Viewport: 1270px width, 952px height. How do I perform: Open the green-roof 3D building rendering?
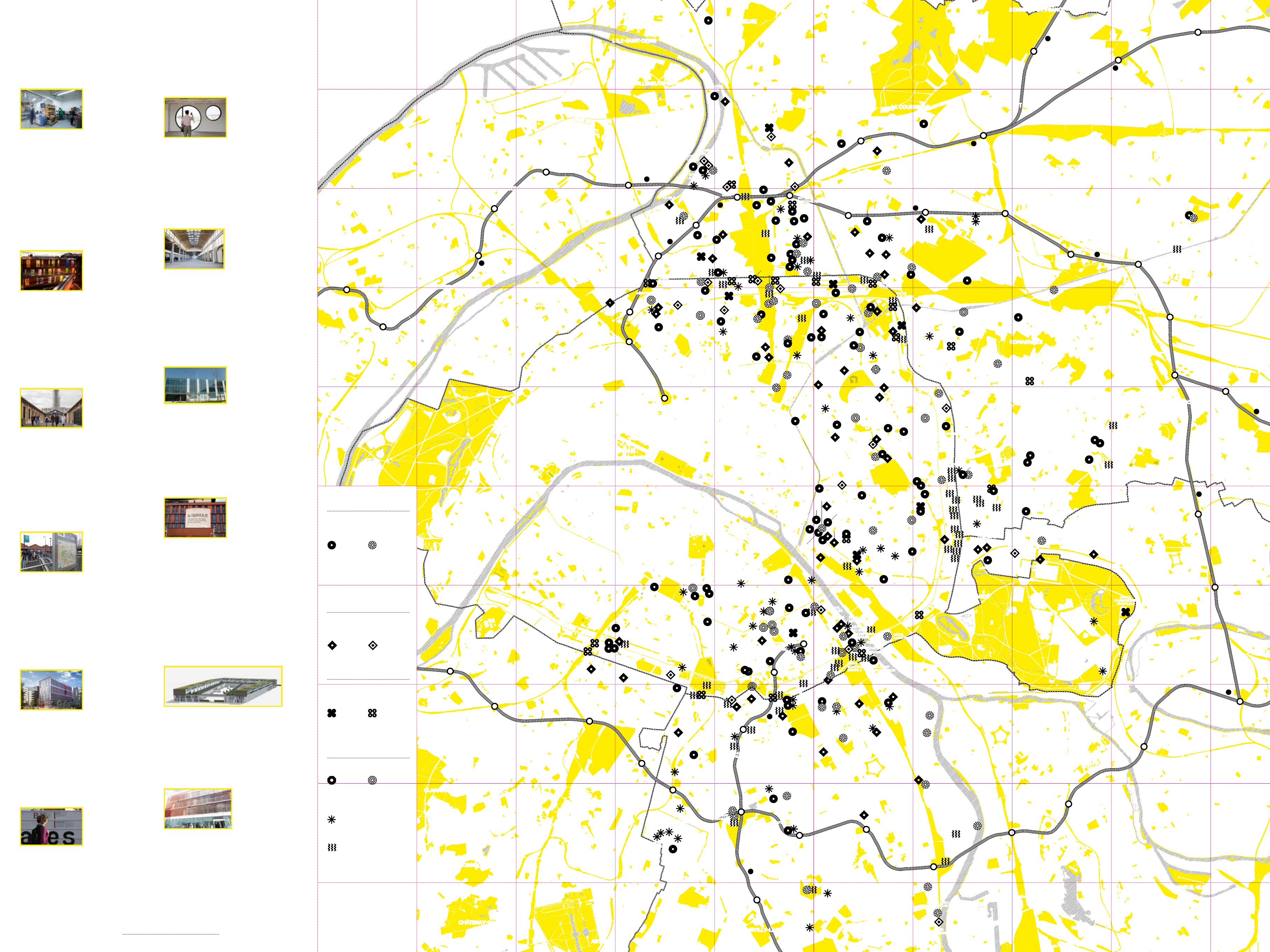pos(223,686)
